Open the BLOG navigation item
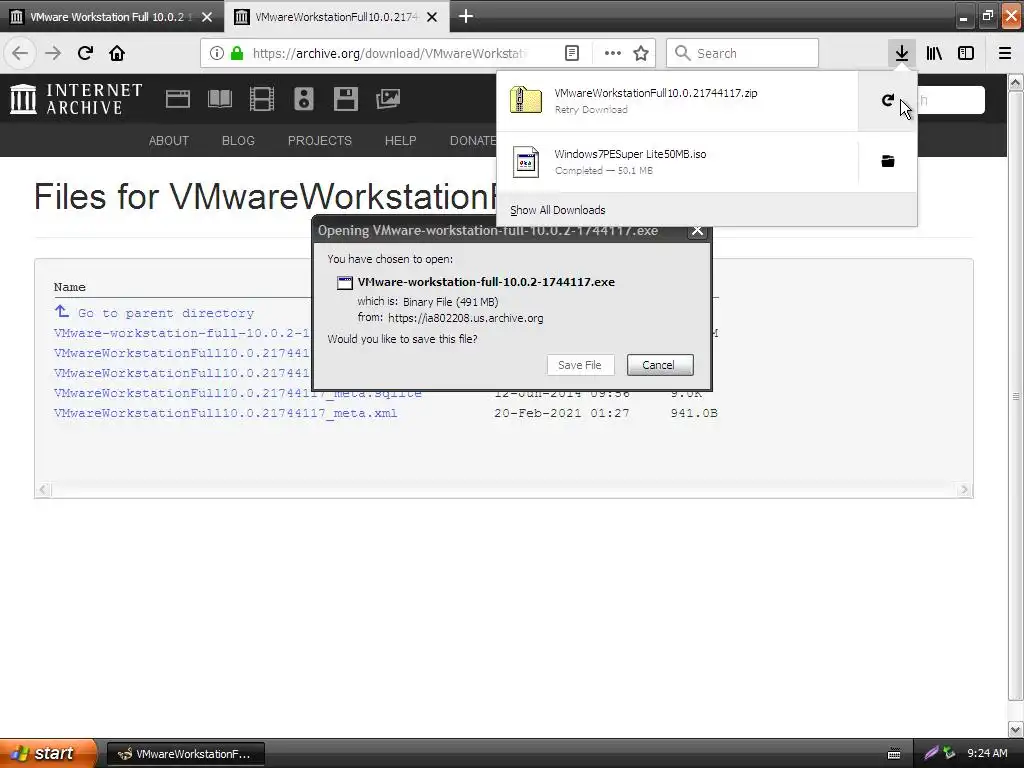This screenshot has height=768, width=1024. tap(238, 140)
